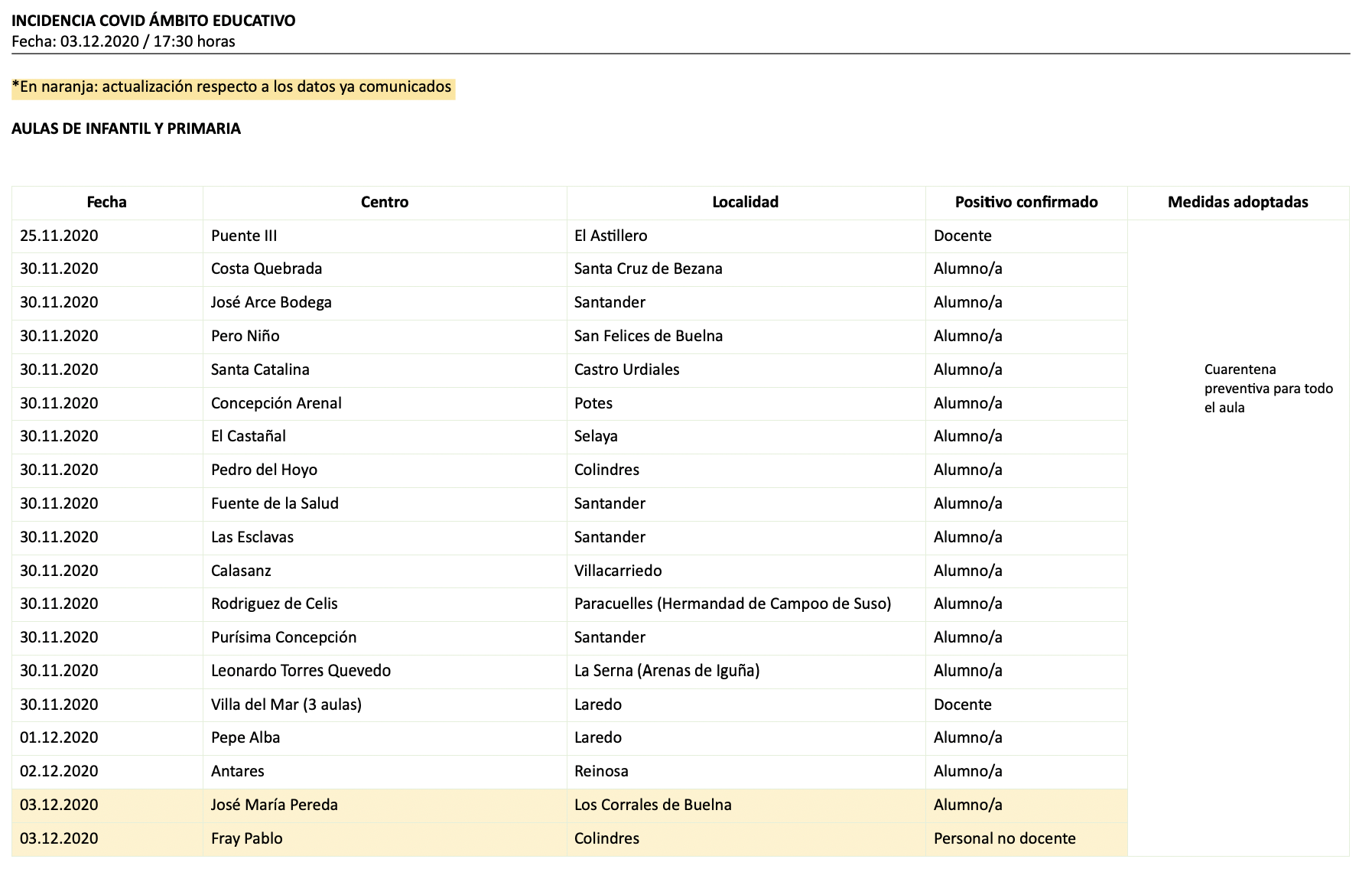The width and height of the screenshot is (1372, 872).
Task: Click the Santa Cruz de Bezana cell
Action: click(x=648, y=268)
